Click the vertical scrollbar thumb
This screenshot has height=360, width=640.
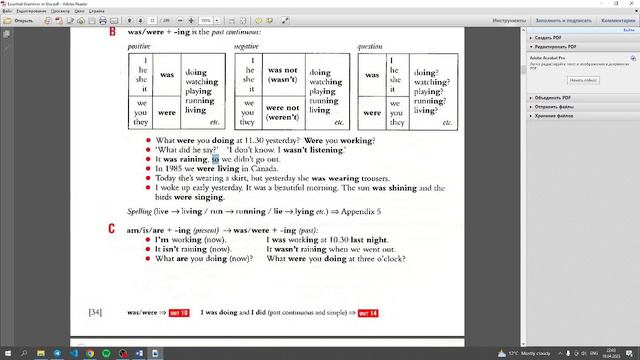coord(523,70)
